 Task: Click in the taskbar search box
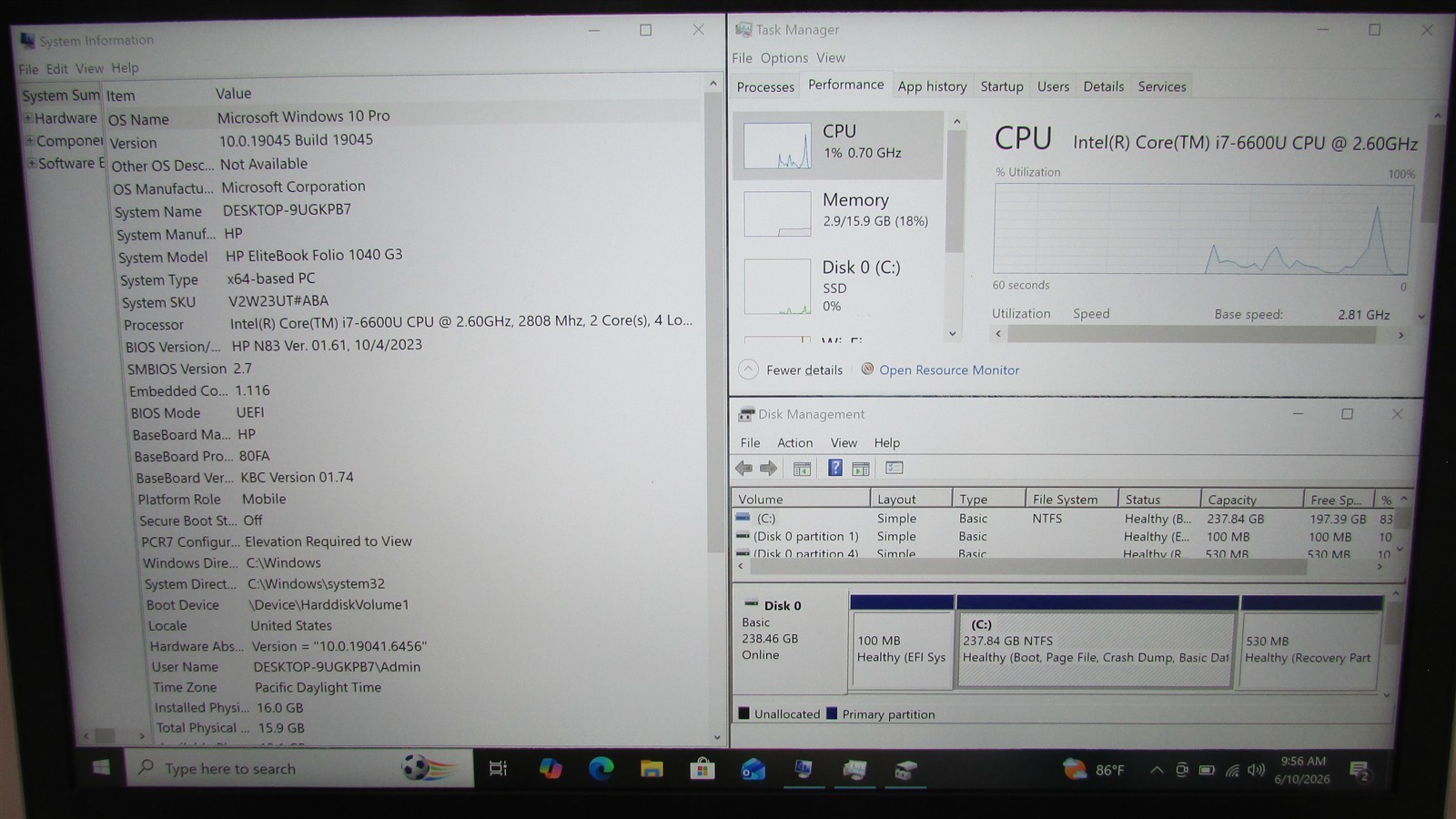298,769
